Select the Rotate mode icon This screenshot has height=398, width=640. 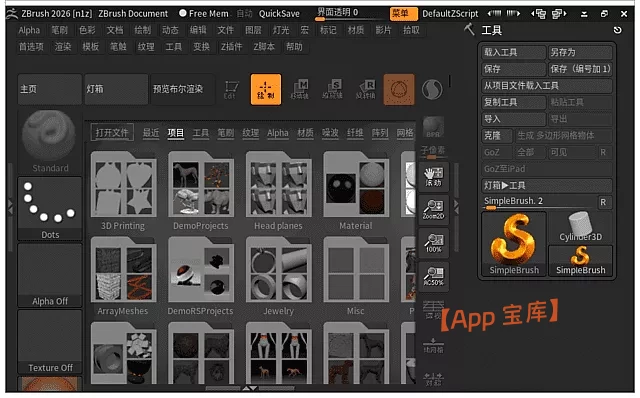[365, 89]
